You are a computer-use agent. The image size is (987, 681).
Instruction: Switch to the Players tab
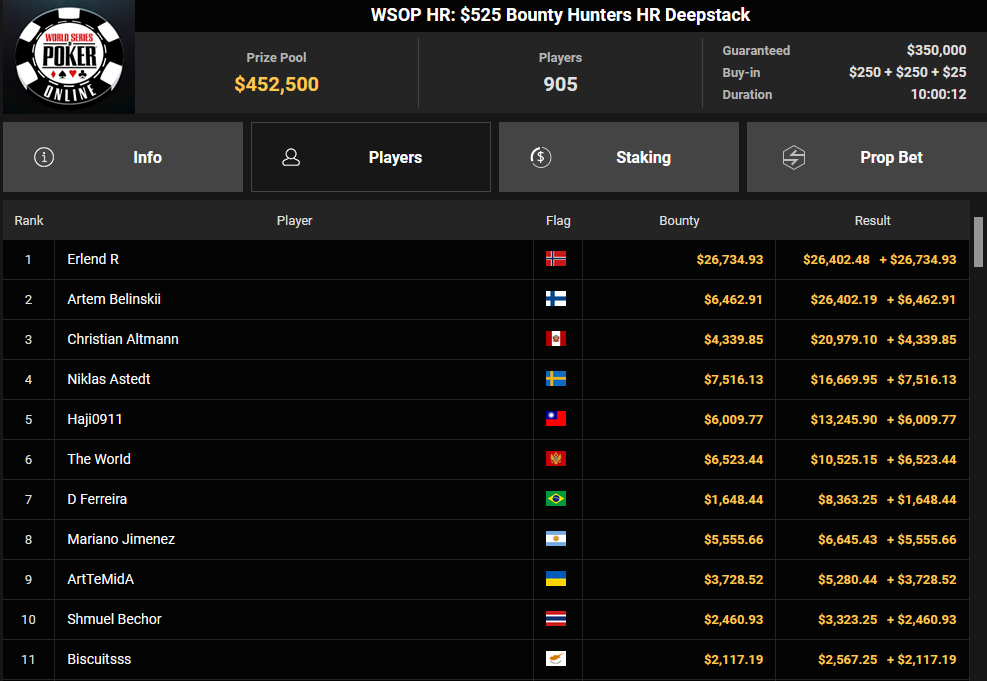371,157
